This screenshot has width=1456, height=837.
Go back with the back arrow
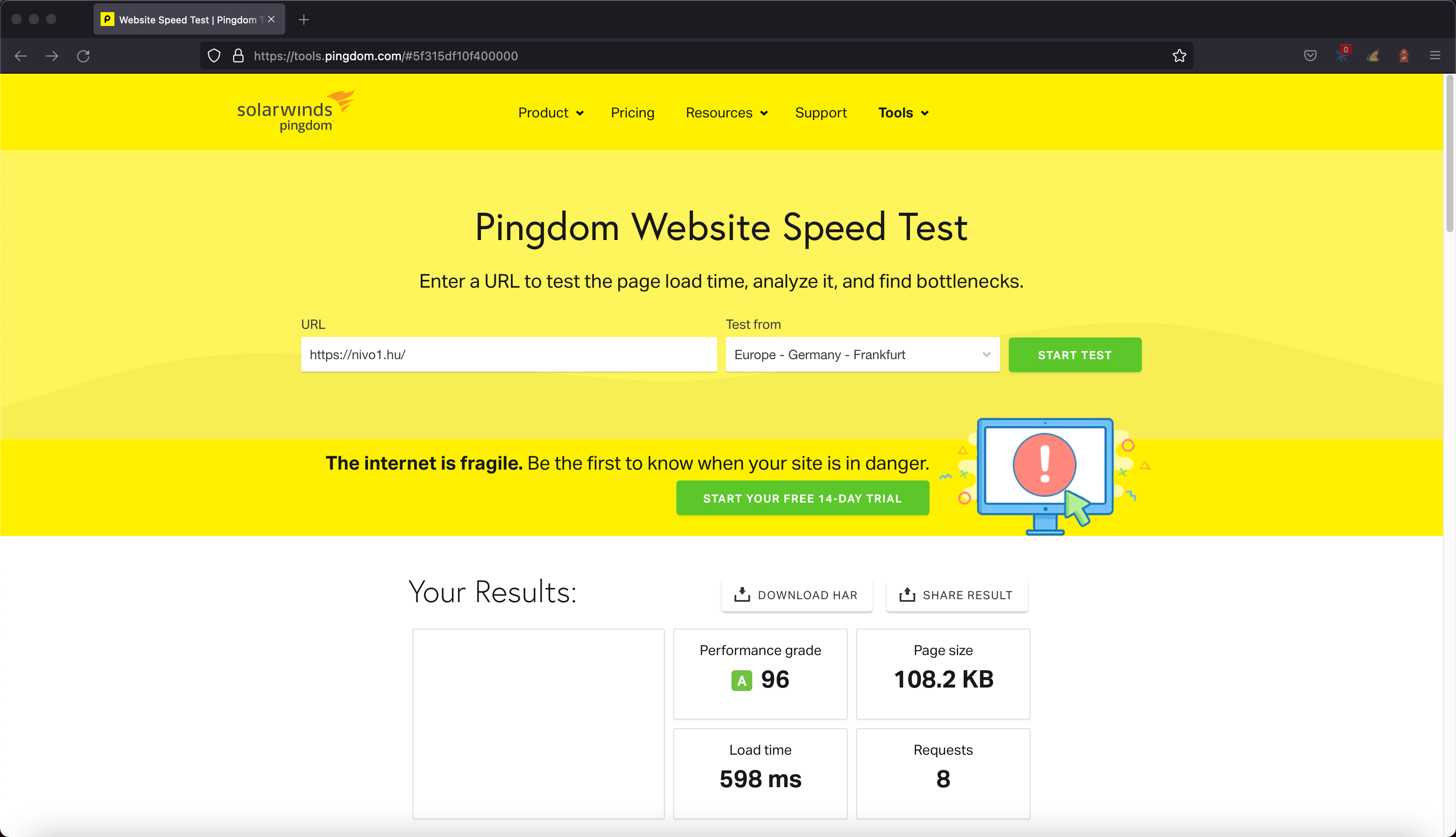[x=21, y=56]
